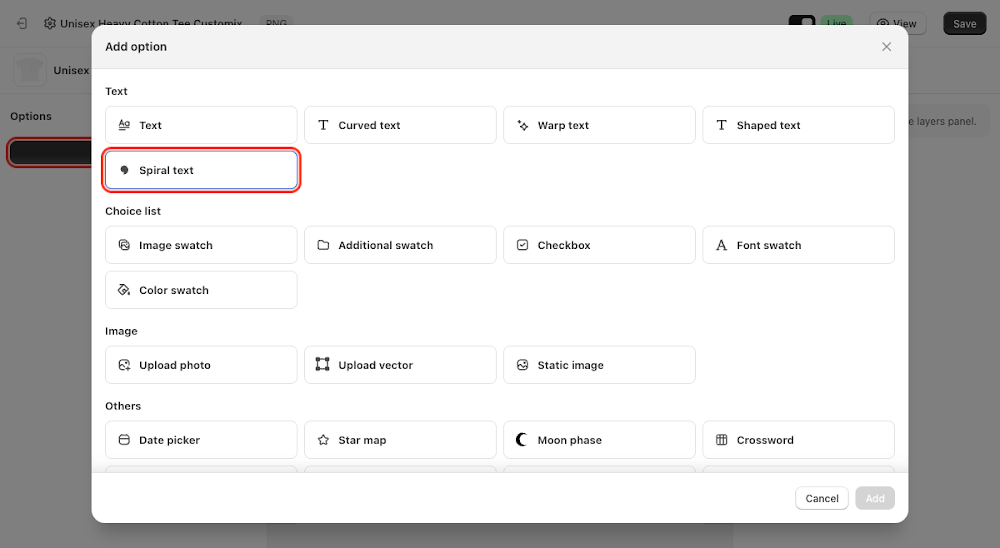Click the Text icon with underlined Aa
This screenshot has width=1000, height=548.
(124, 125)
